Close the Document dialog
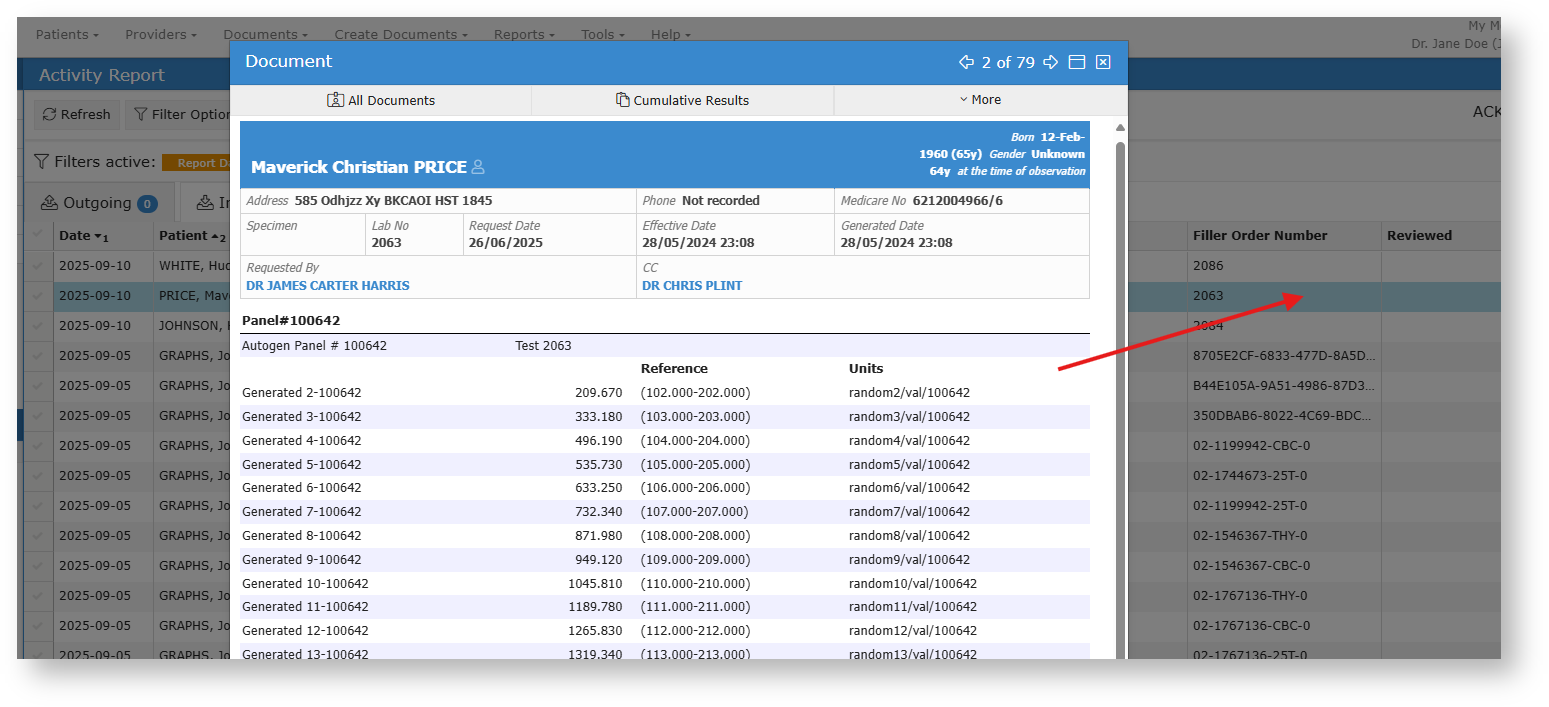This screenshot has width=1549, height=707. (x=1103, y=62)
